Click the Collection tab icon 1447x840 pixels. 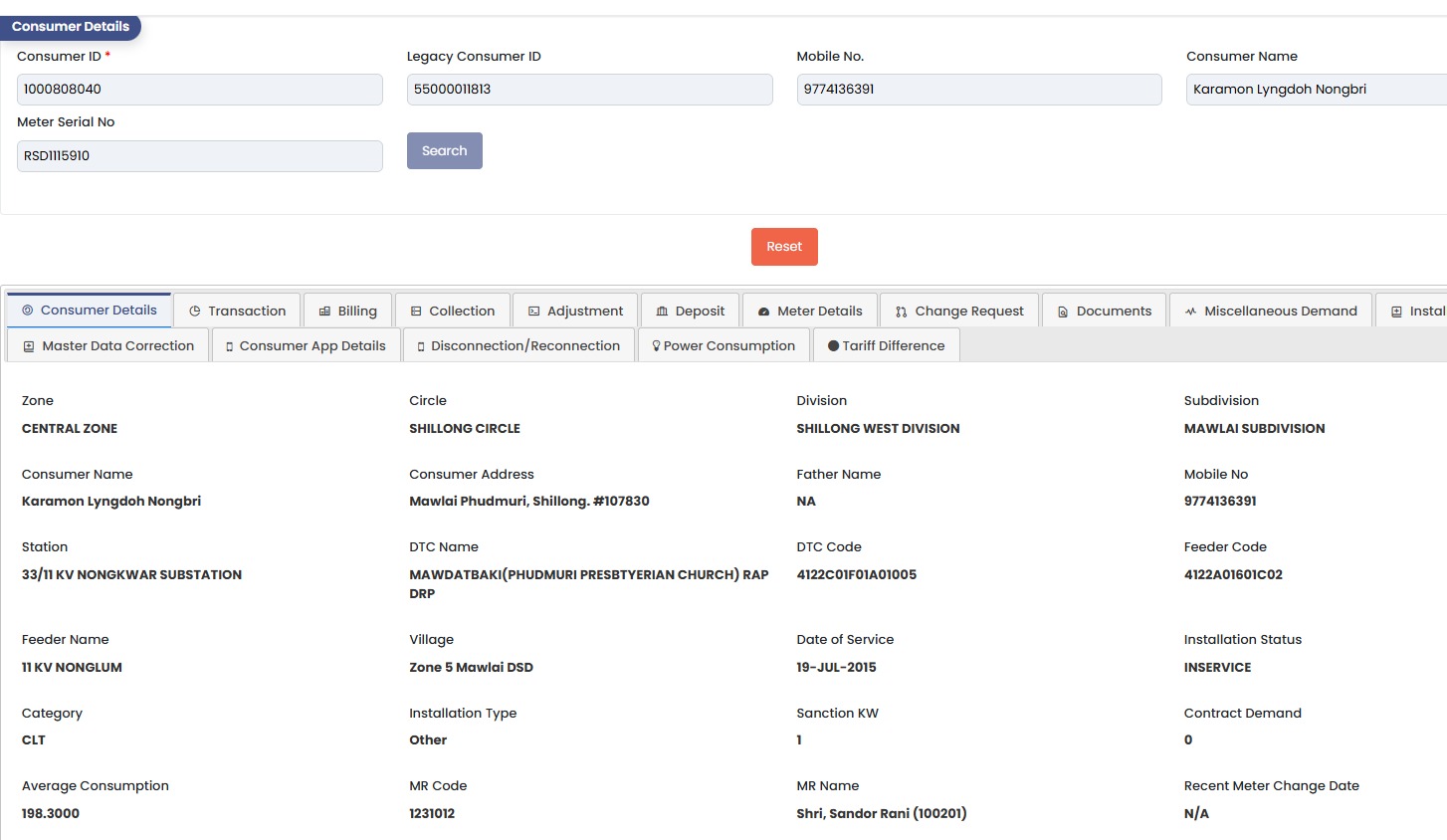(416, 312)
